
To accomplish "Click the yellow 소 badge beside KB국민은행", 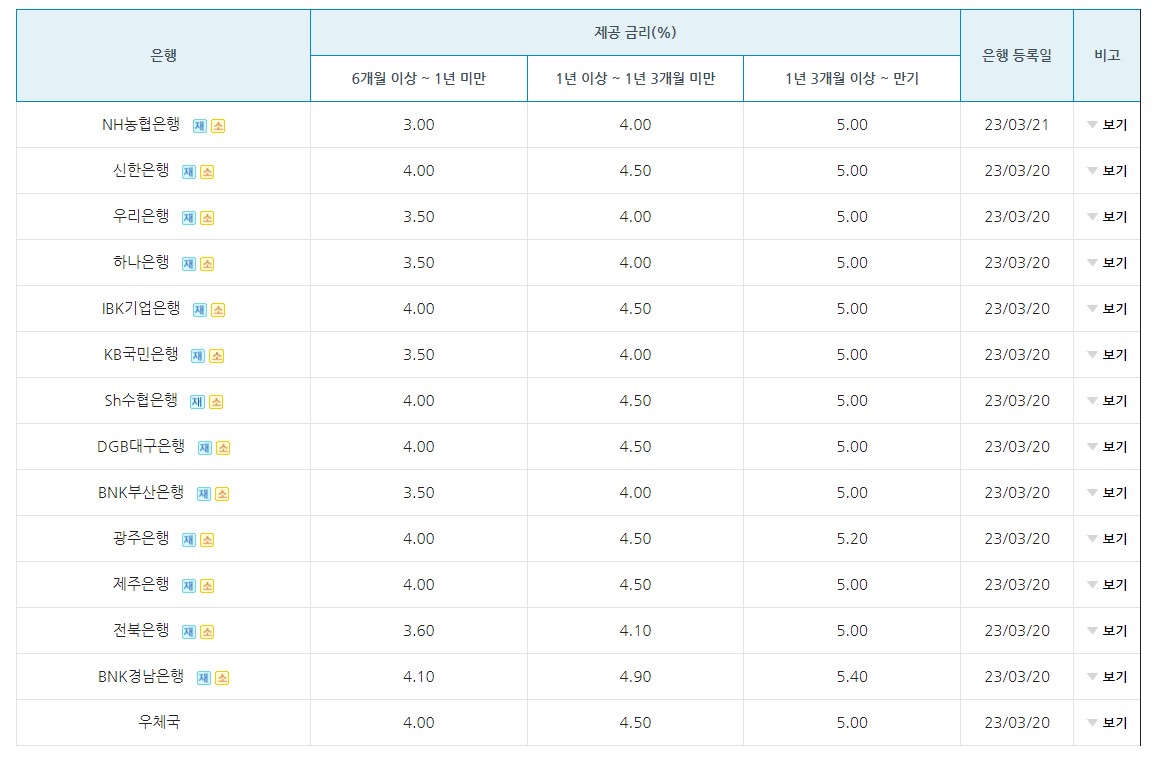I will tap(216, 356).
